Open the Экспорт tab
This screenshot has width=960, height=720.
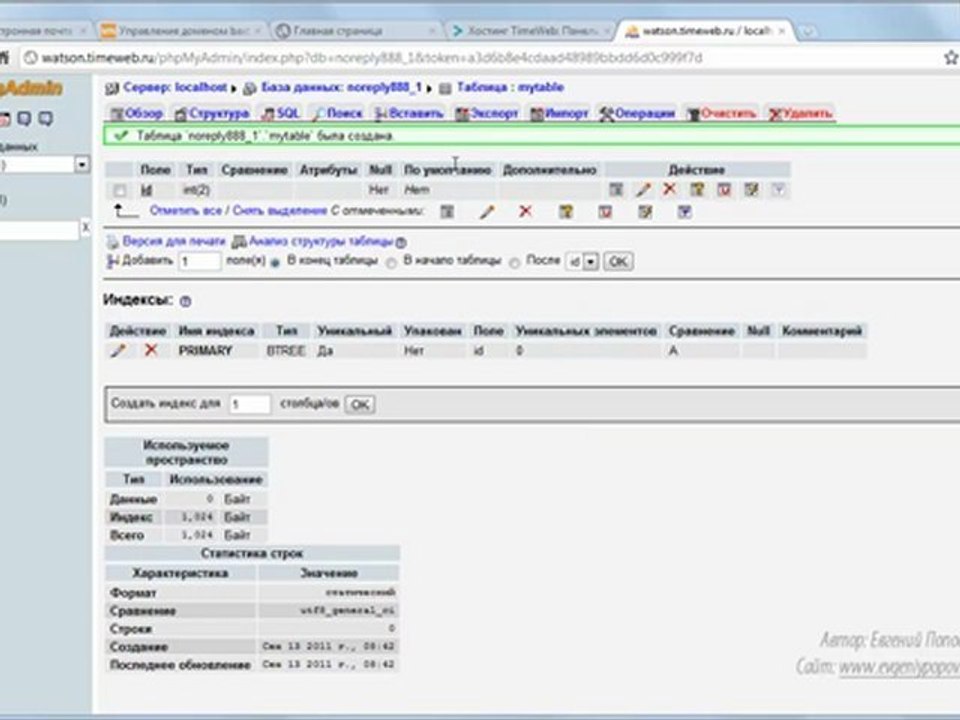(487, 113)
